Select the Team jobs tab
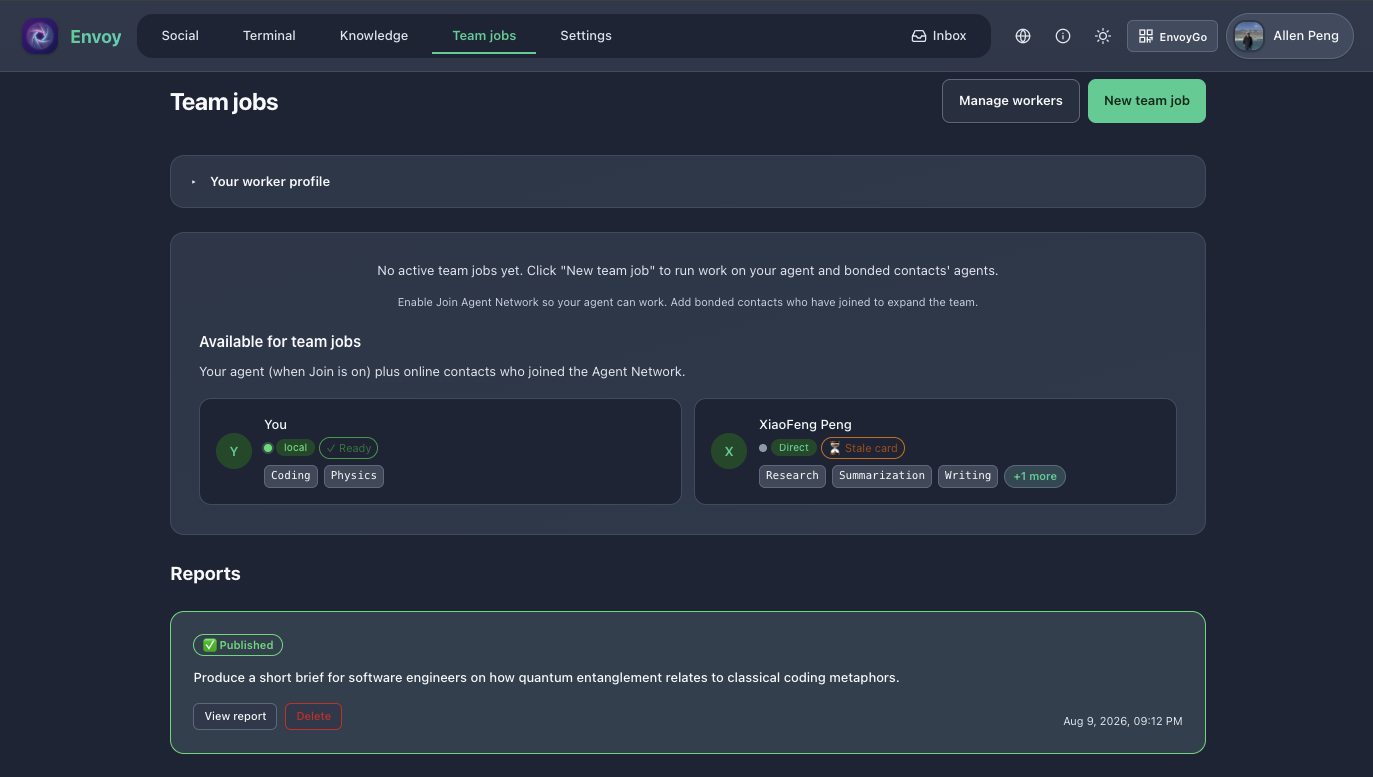 [x=484, y=36]
